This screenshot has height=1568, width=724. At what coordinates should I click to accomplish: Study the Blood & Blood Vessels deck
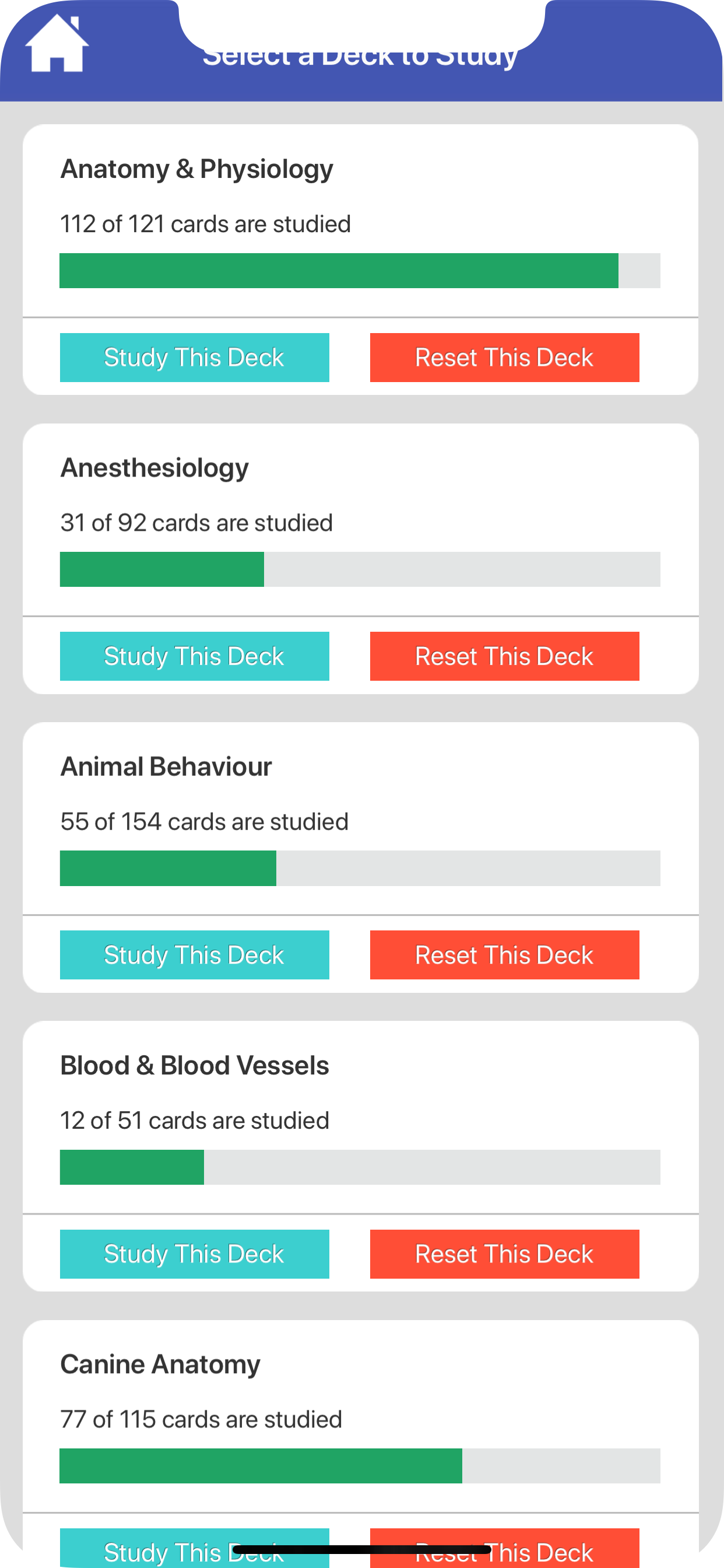coord(194,1254)
